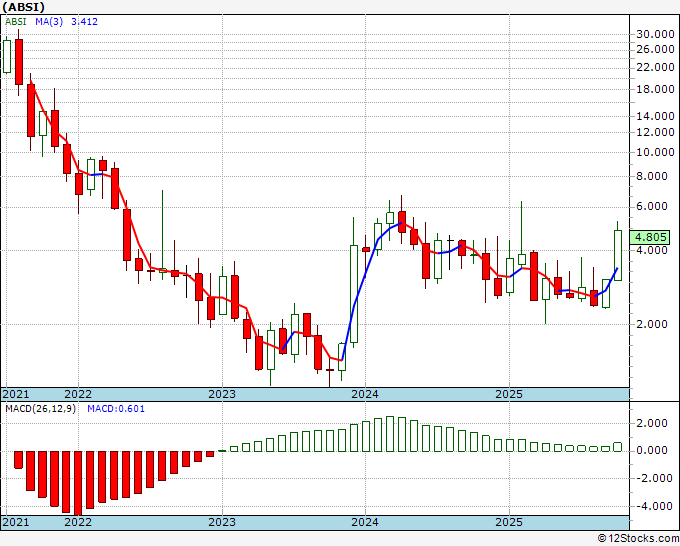
Task: Click the (ABSI) ticker title
Action: pyautogui.click(x=24, y=7)
